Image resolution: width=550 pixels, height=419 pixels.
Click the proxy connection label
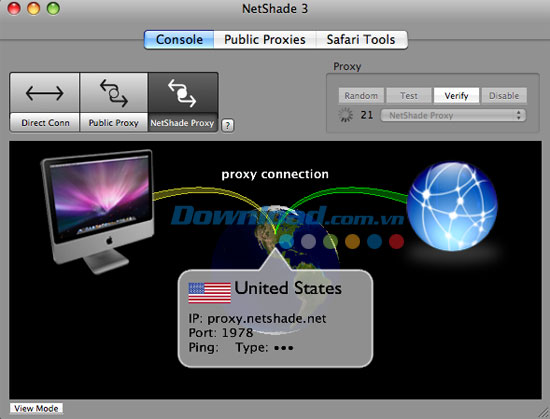pos(275,174)
